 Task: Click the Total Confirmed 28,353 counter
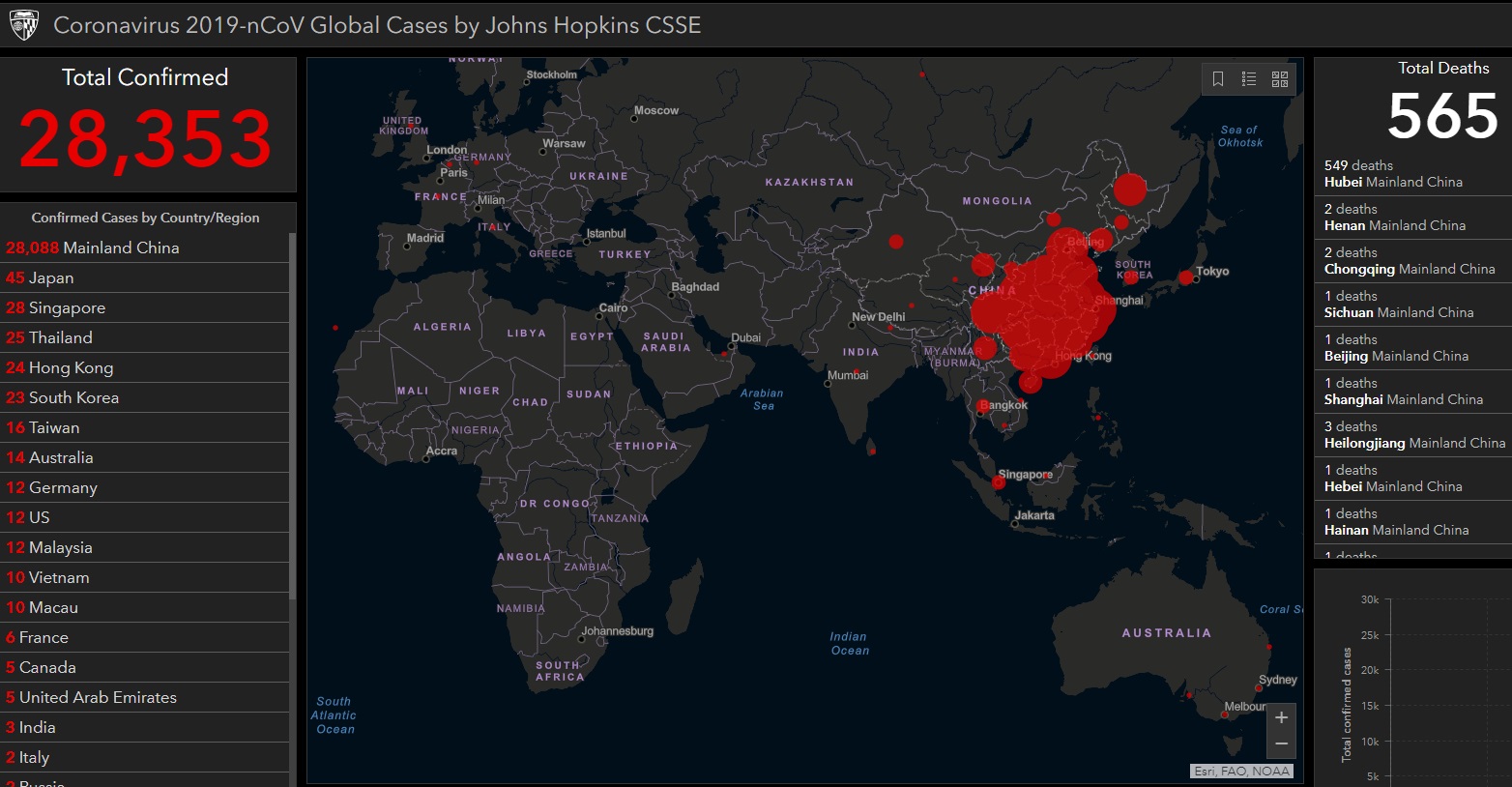146,138
